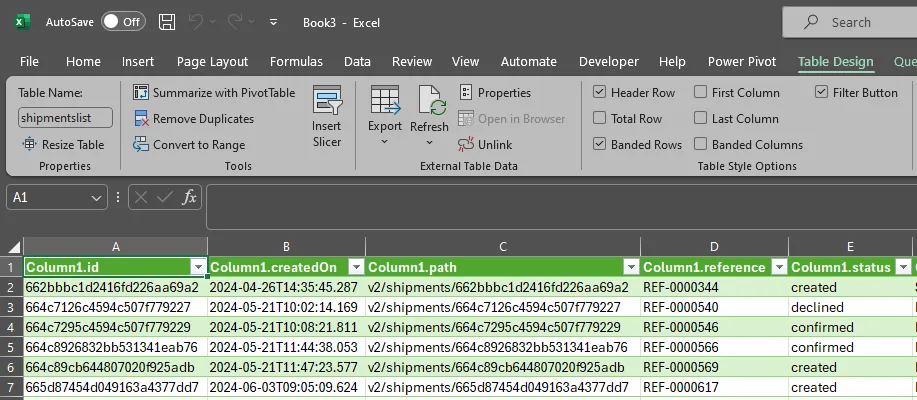The height and width of the screenshot is (400, 917).
Task: Open the Undo history dropdown arrow
Action: tap(212, 22)
